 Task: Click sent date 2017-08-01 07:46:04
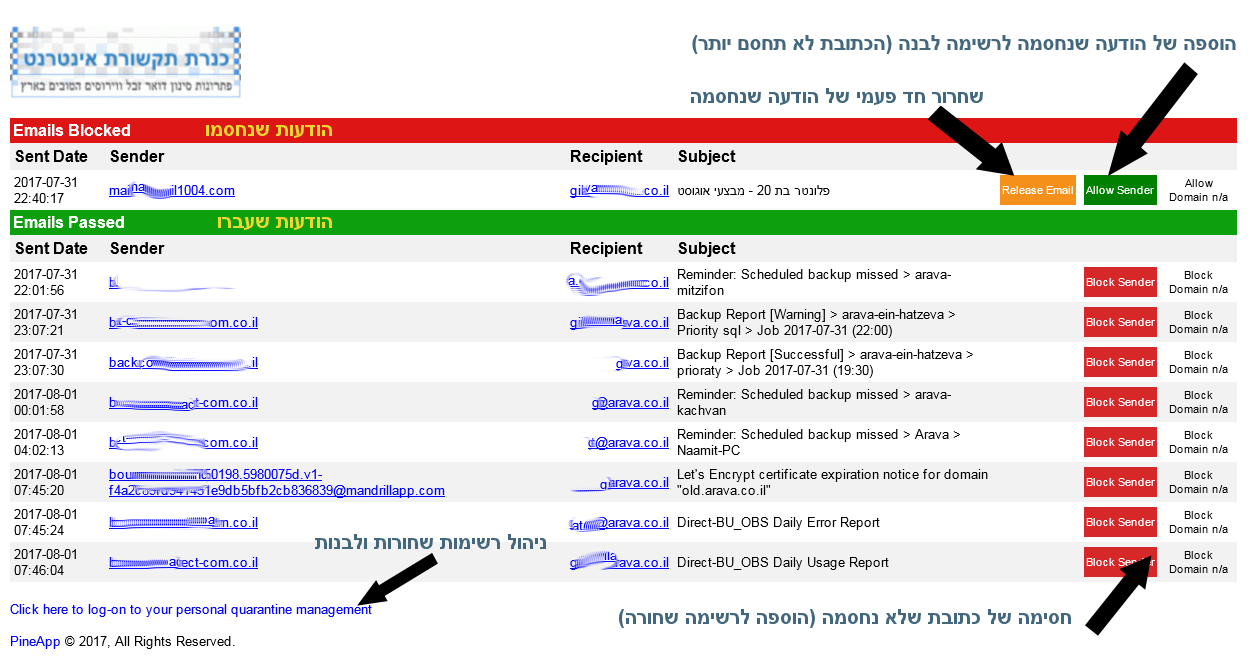click(x=46, y=562)
